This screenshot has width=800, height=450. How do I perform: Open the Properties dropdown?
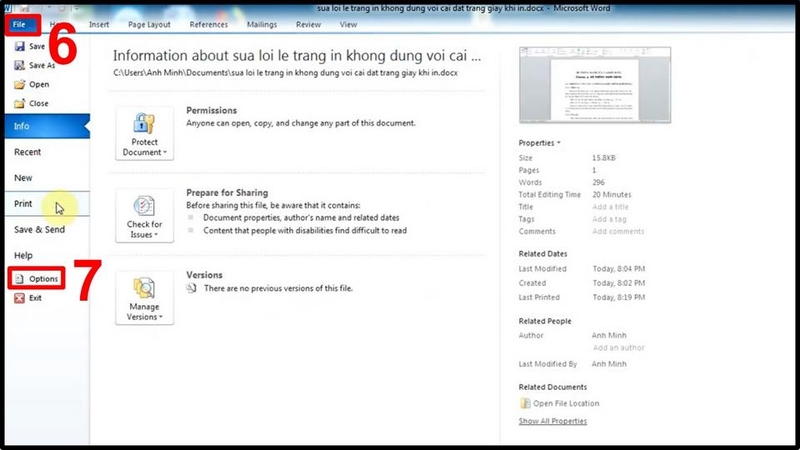[539, 143]
